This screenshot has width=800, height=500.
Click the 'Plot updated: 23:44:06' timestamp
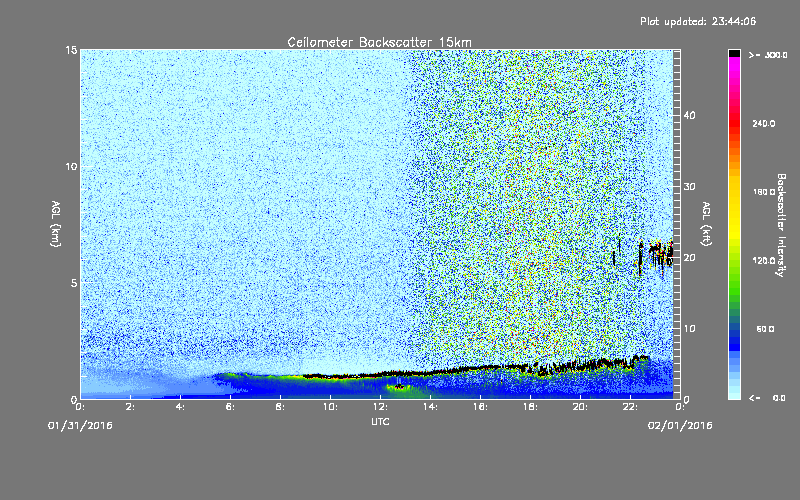[698, 21]
